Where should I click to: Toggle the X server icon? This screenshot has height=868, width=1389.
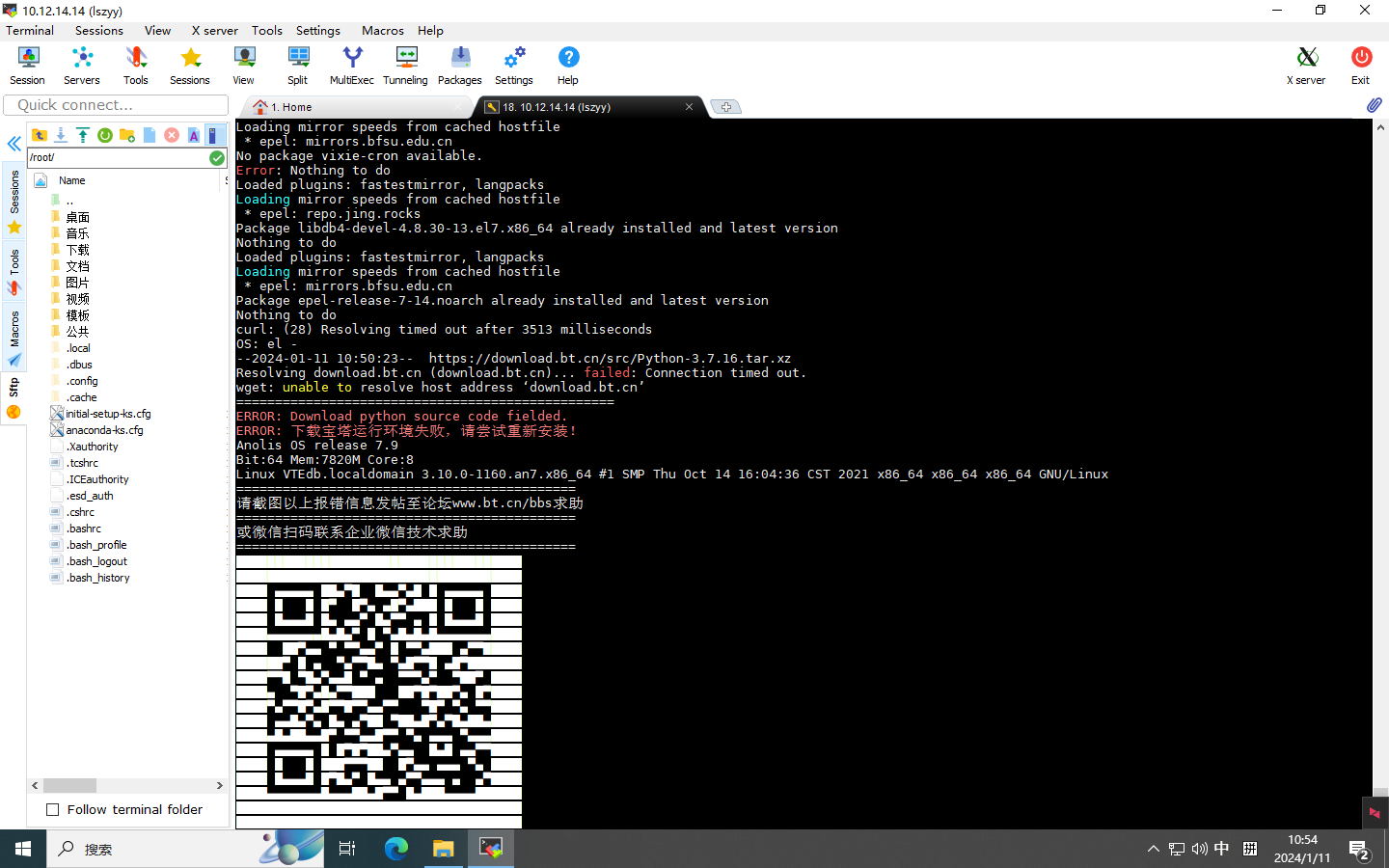(x=1306, y=67)
